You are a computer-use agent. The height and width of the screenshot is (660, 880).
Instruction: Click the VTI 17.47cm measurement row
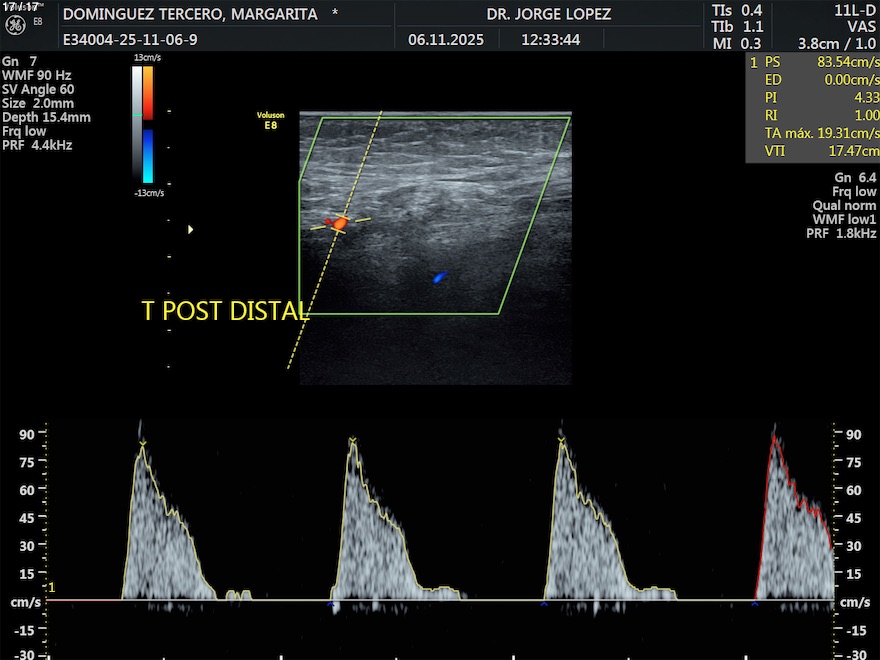click(x=812, y=151)
